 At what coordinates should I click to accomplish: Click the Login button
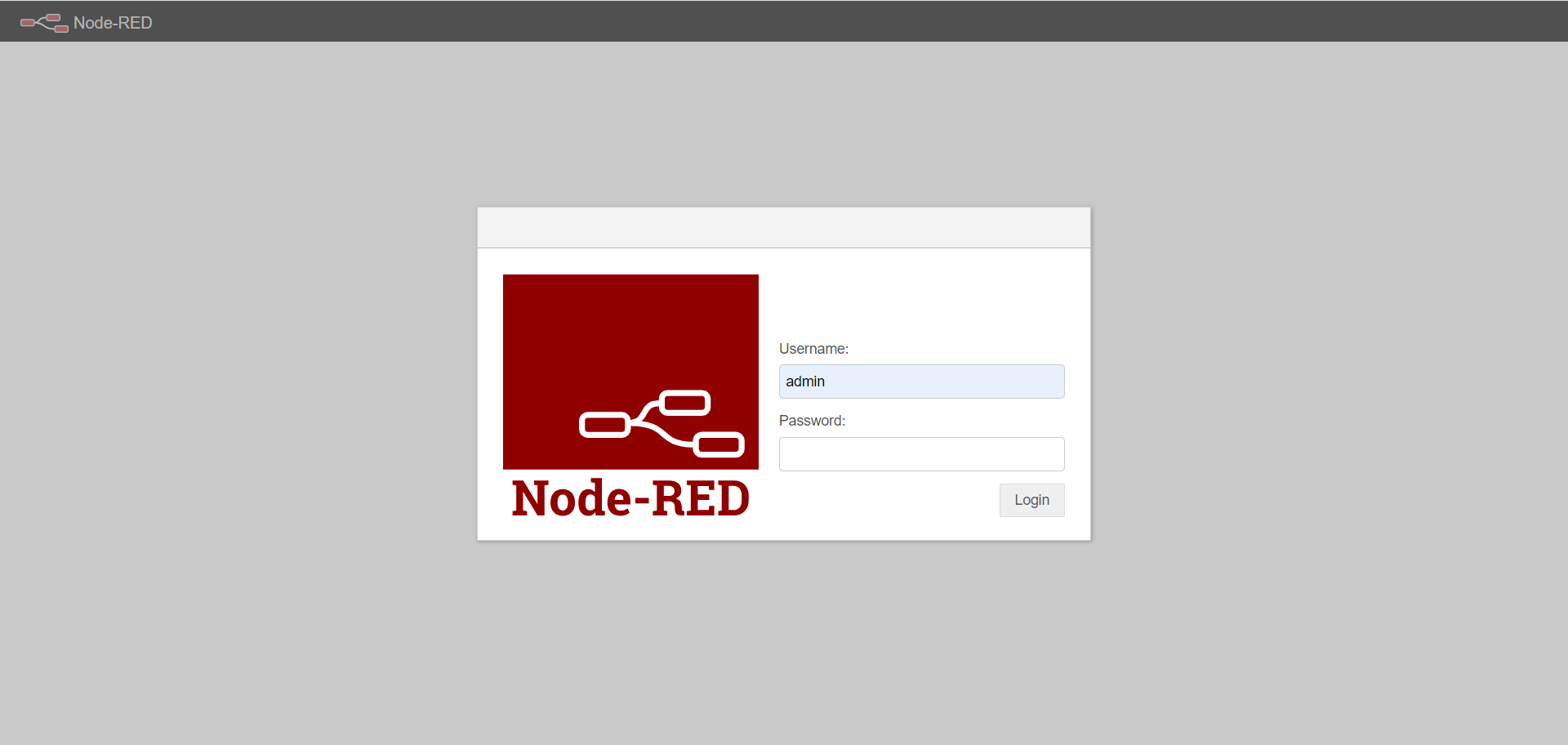(x=1031, y=500)
